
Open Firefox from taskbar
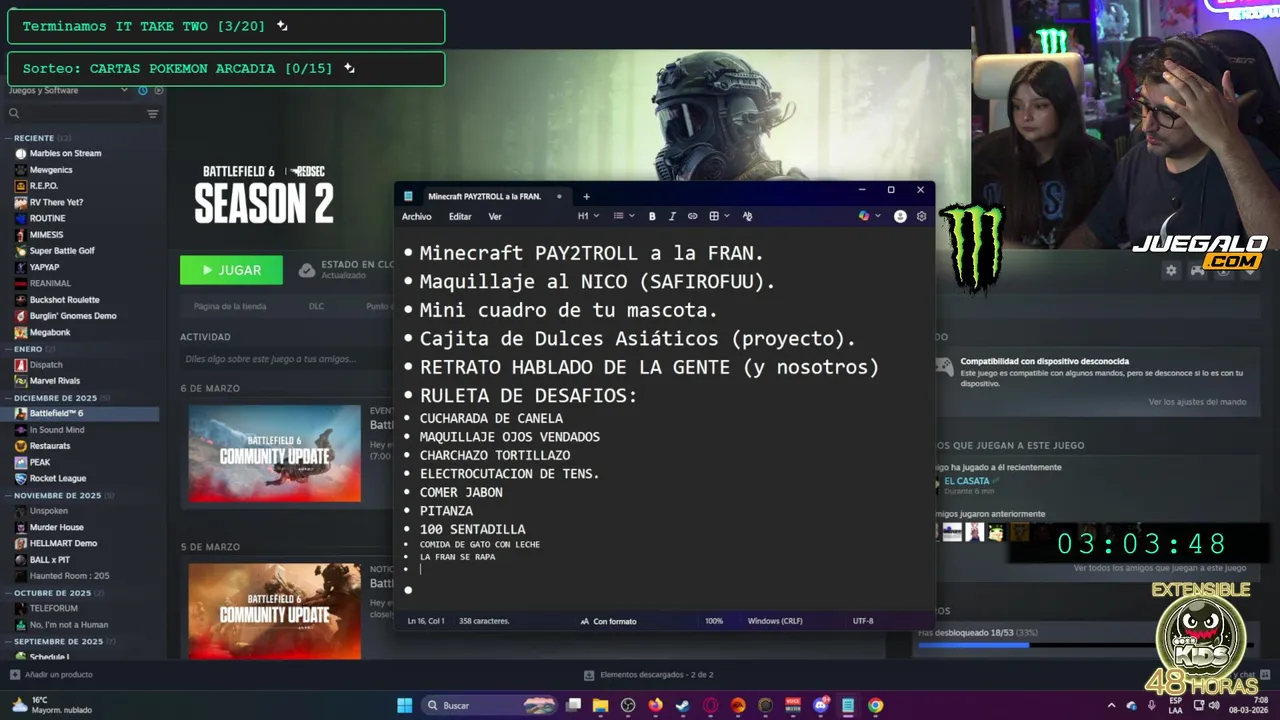pyautogui.click(x=655, y=705)
